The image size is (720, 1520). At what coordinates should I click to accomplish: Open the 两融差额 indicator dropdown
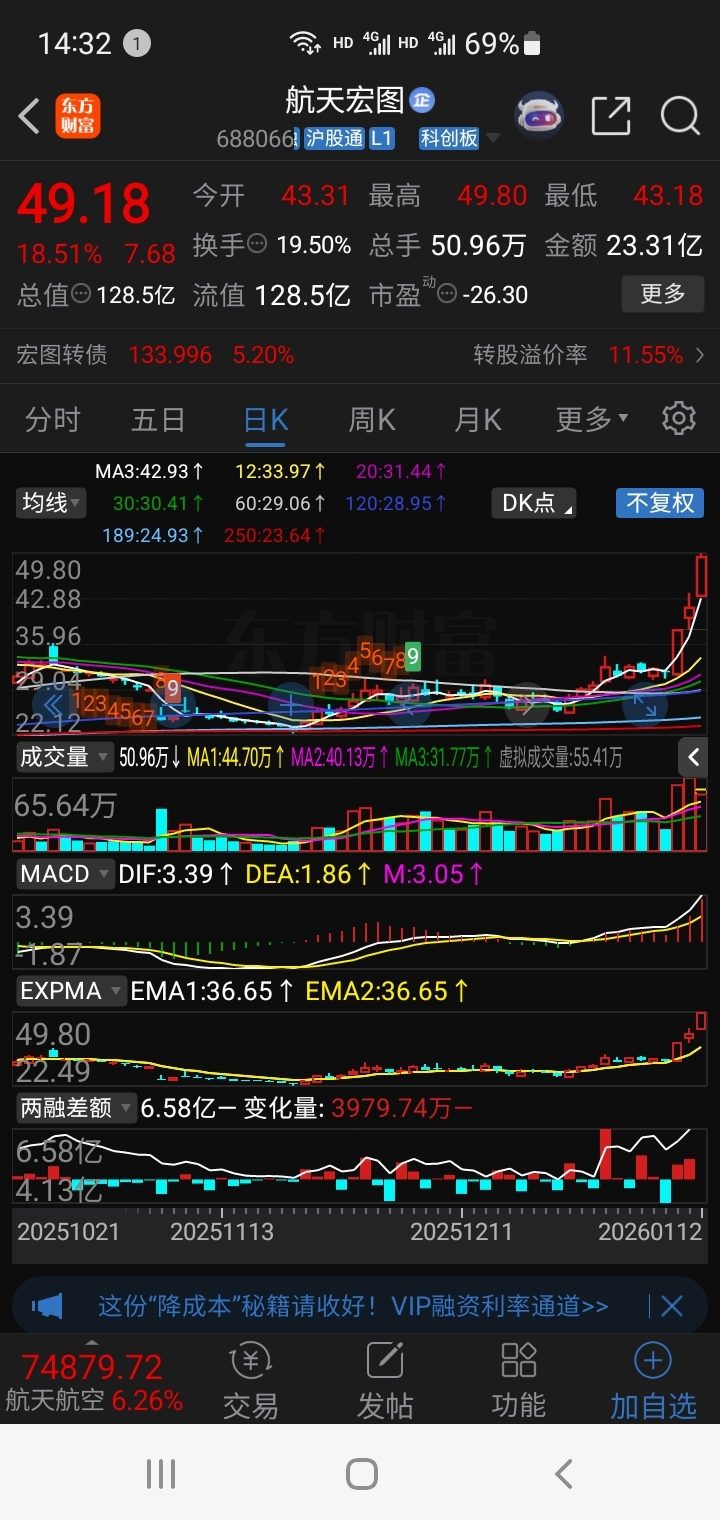[75, 1108]
